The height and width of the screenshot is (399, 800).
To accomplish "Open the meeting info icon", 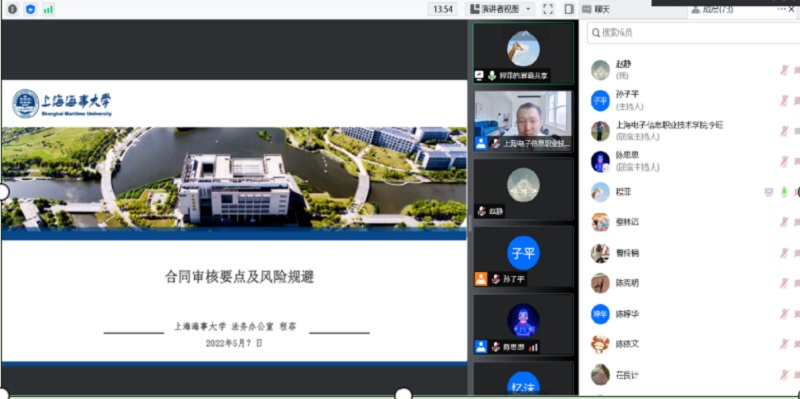I will coord(12,9).
